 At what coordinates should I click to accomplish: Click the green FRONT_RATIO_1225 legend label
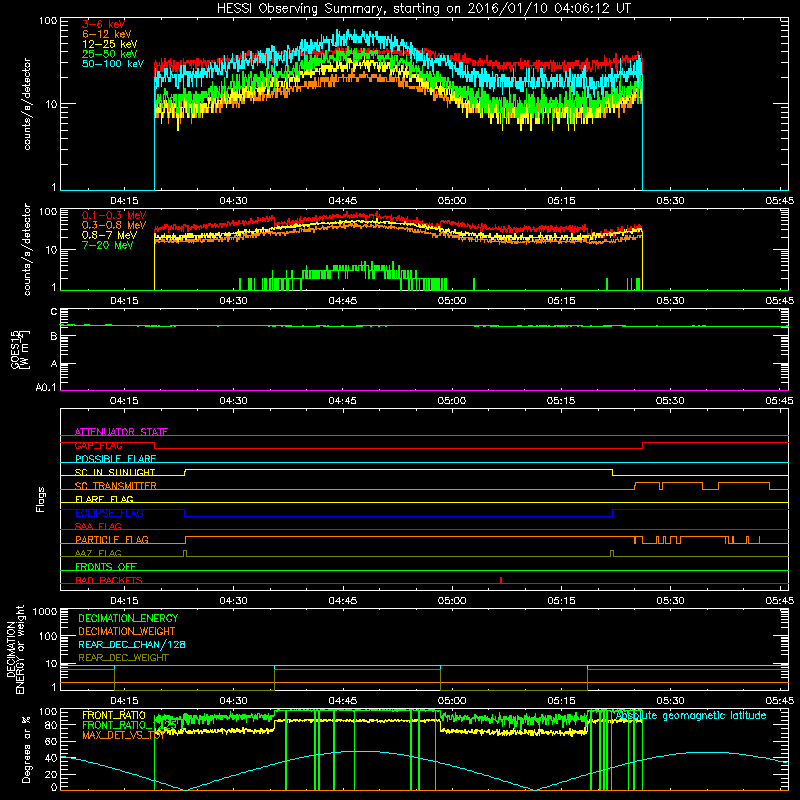[x=130, y=726]
